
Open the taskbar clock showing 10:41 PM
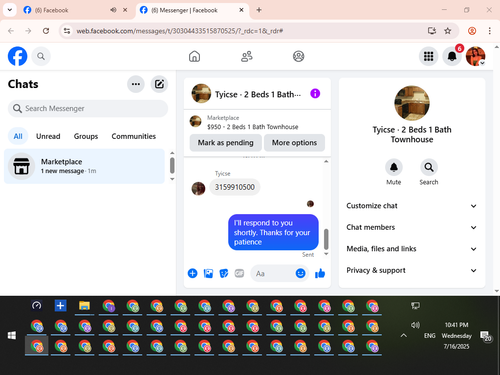(456, 336)
